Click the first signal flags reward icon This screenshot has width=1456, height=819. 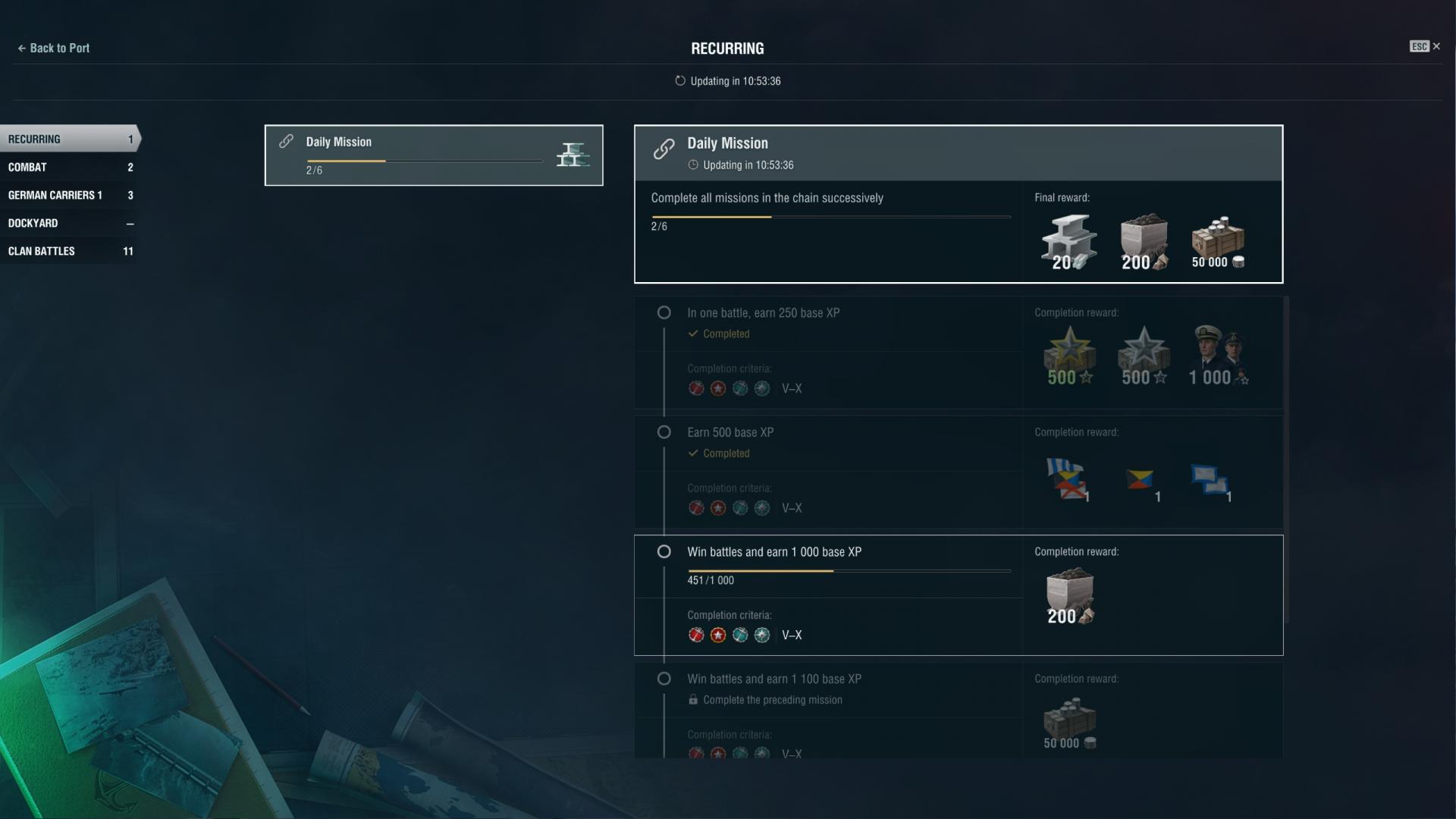click(x=1068, y=479)
